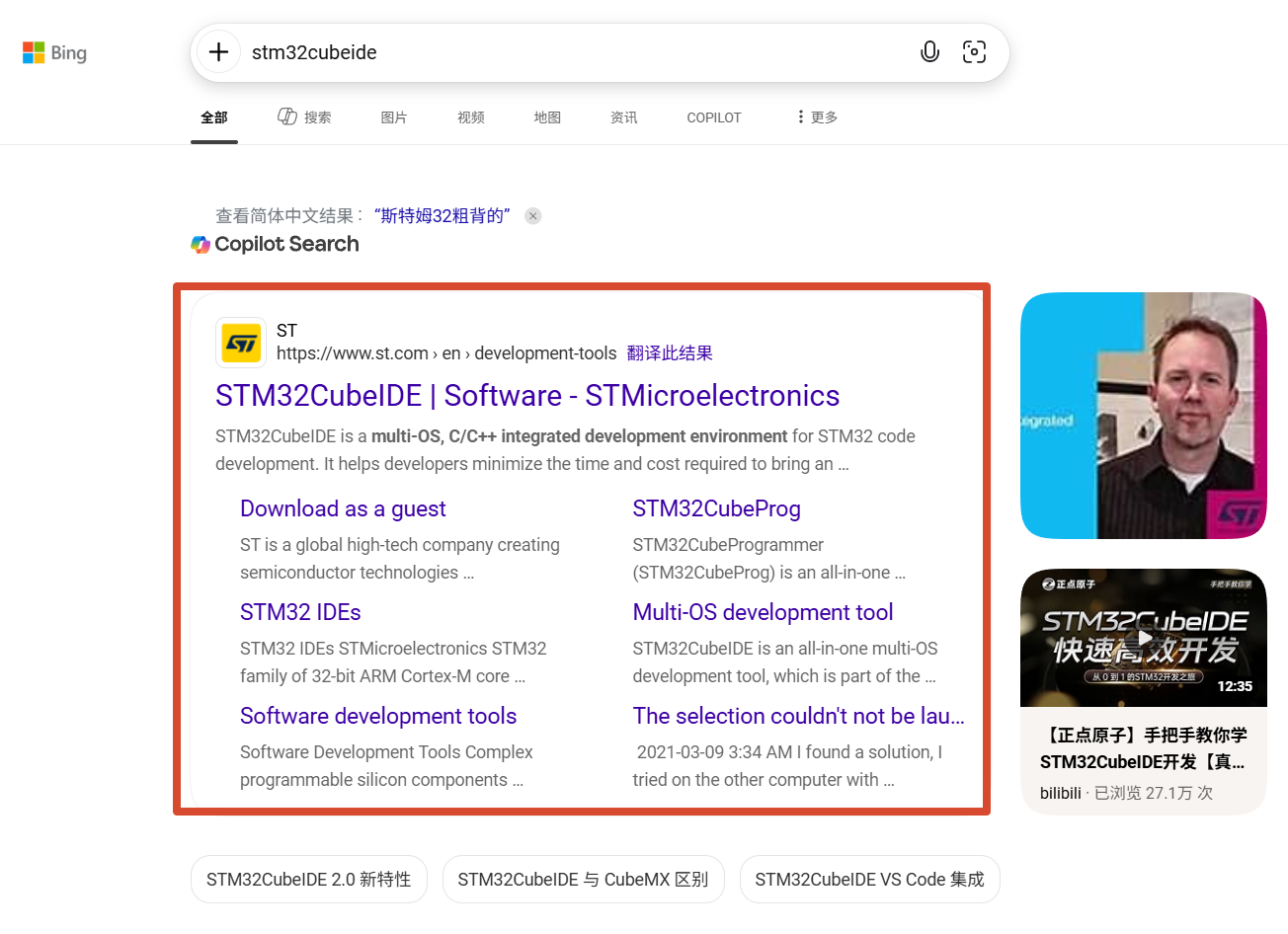Select STM32CubeIDE 与 CubeMX 区别 chip
Viewport: 1288px width, 934px height.
click(584, 880)
